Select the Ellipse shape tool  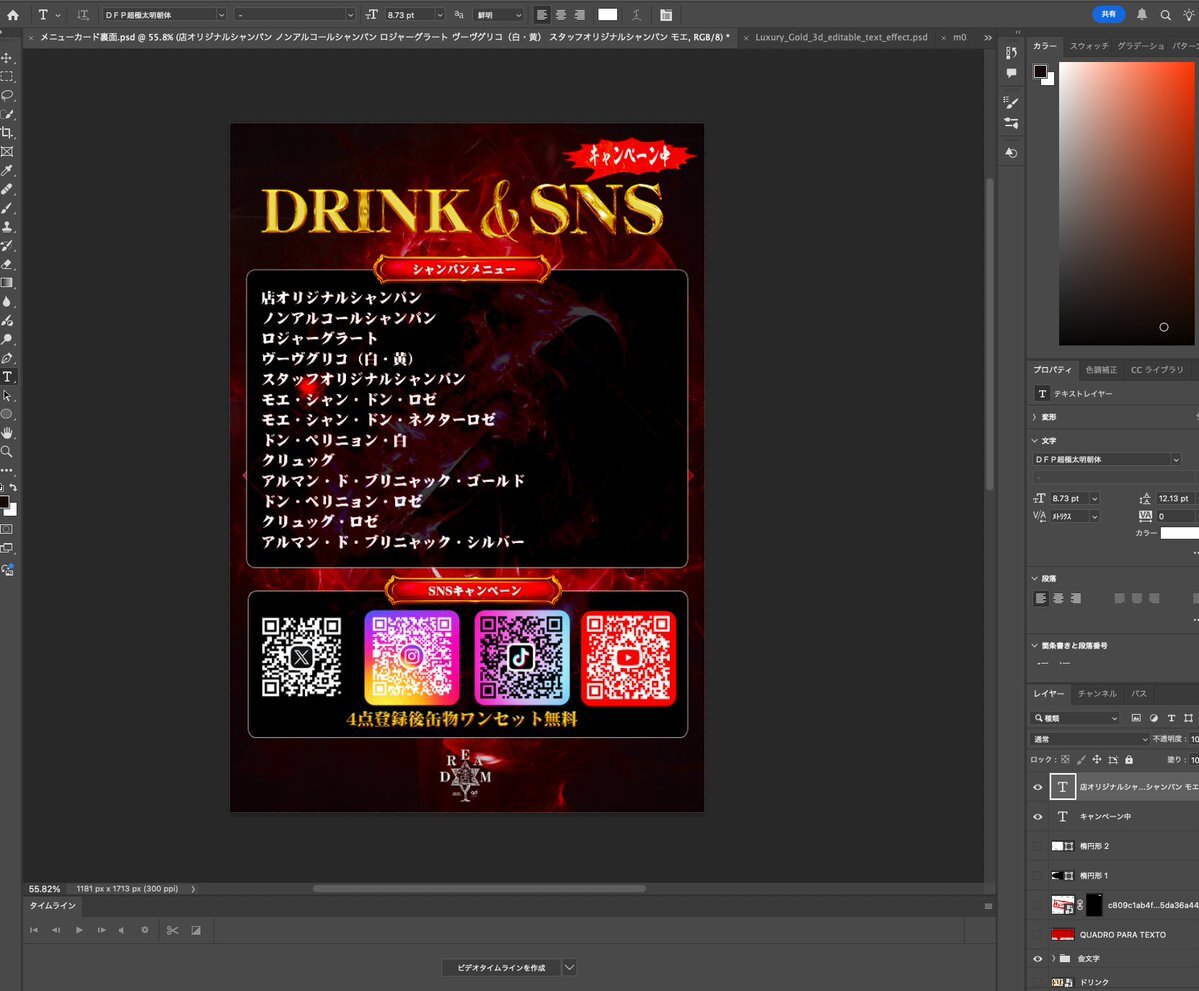click(7, 414)
